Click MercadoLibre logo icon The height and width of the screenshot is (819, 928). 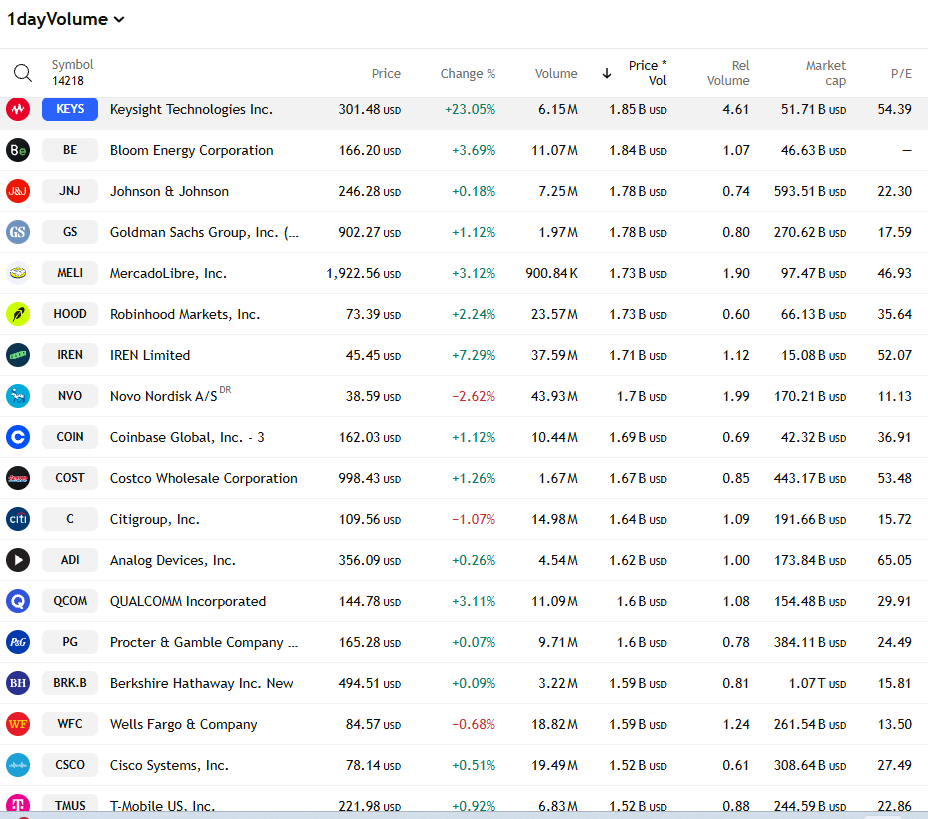[18, 273]
